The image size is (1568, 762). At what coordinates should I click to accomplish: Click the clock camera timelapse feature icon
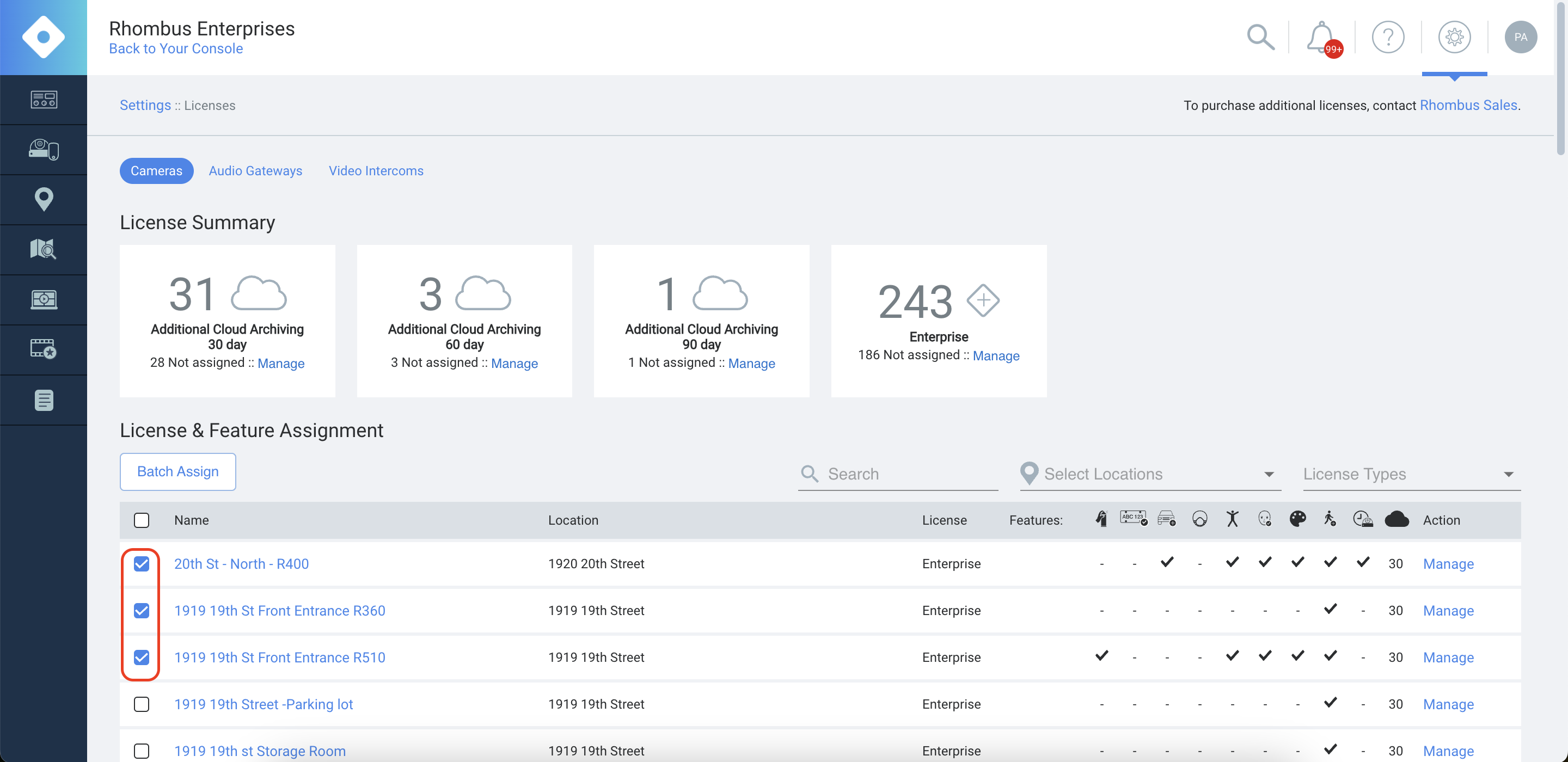1363,519
